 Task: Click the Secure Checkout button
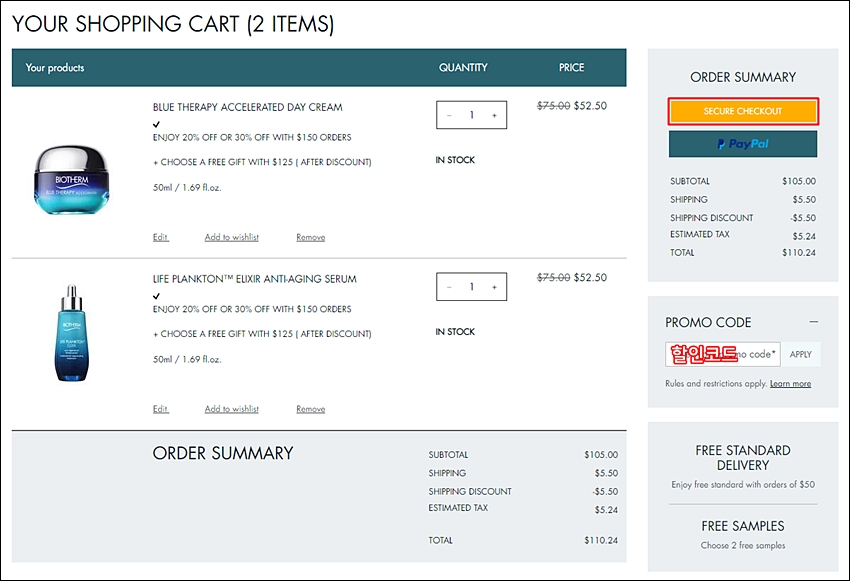(743, 111)
